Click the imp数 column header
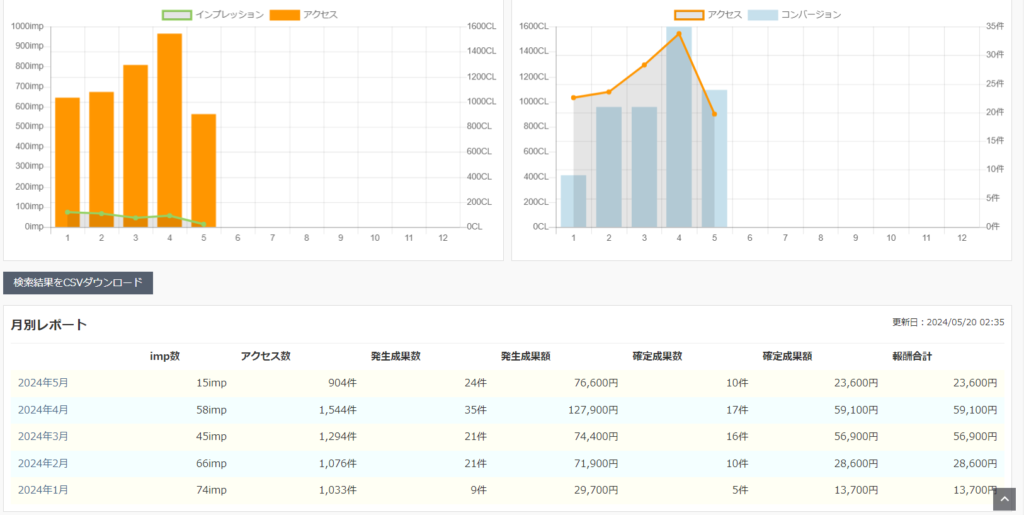The width and height of the screenshot is (1024, 515). point(165,356)
